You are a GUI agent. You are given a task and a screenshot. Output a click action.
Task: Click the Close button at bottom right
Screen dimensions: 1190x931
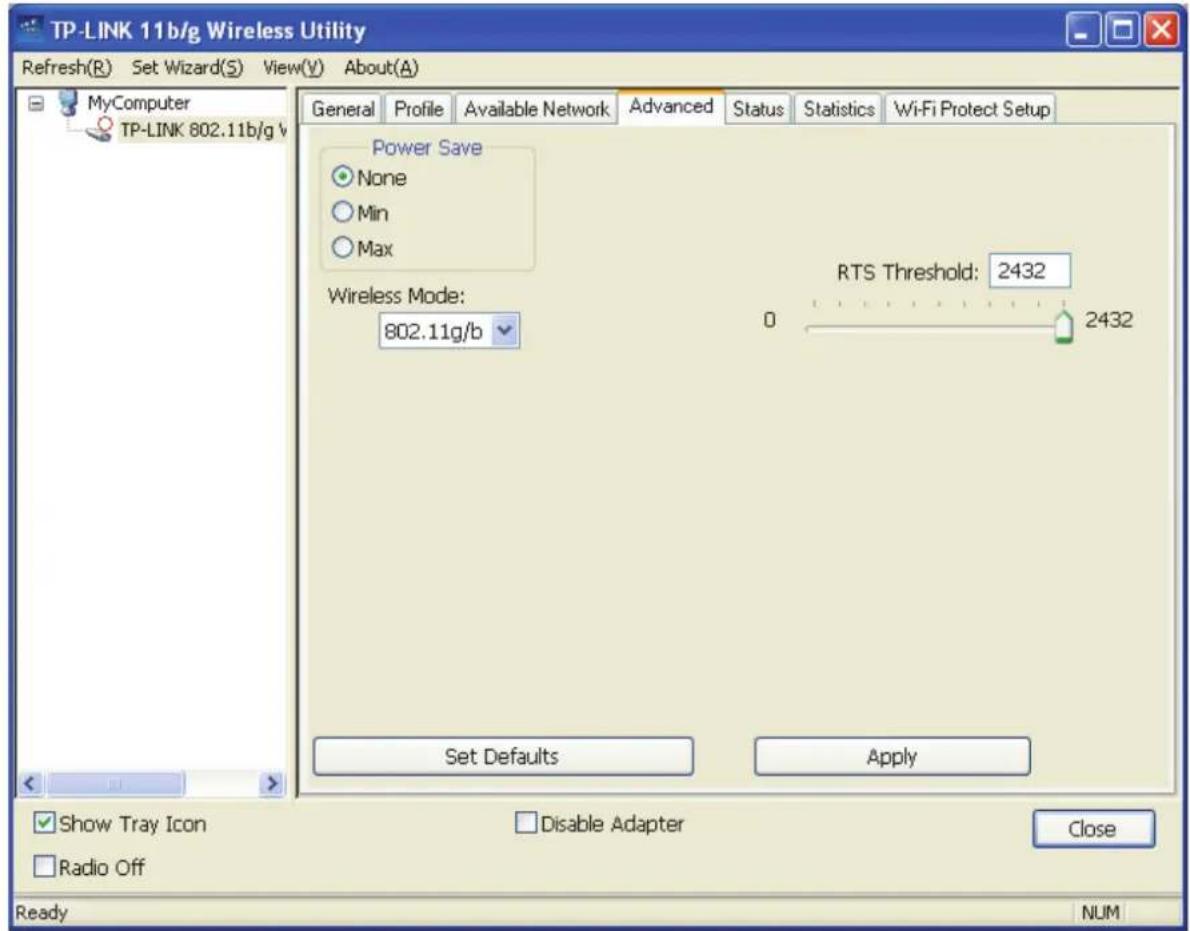[x=1094, y=829]
